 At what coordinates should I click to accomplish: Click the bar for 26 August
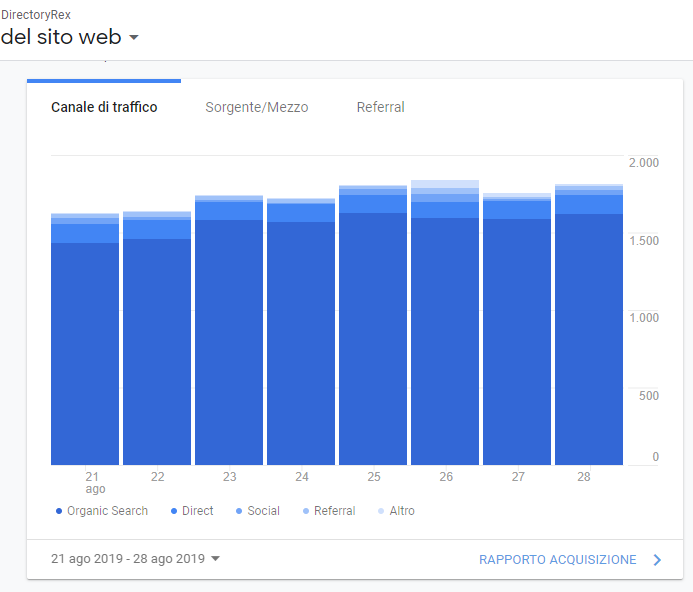point(445,322)
